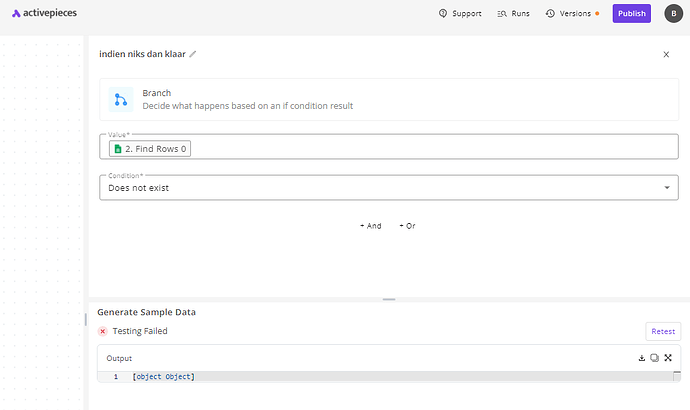Click the panel resize handle bar
The height and width of the screenshot is (410, 690).
pyautogui.click(x=389, y=300)
